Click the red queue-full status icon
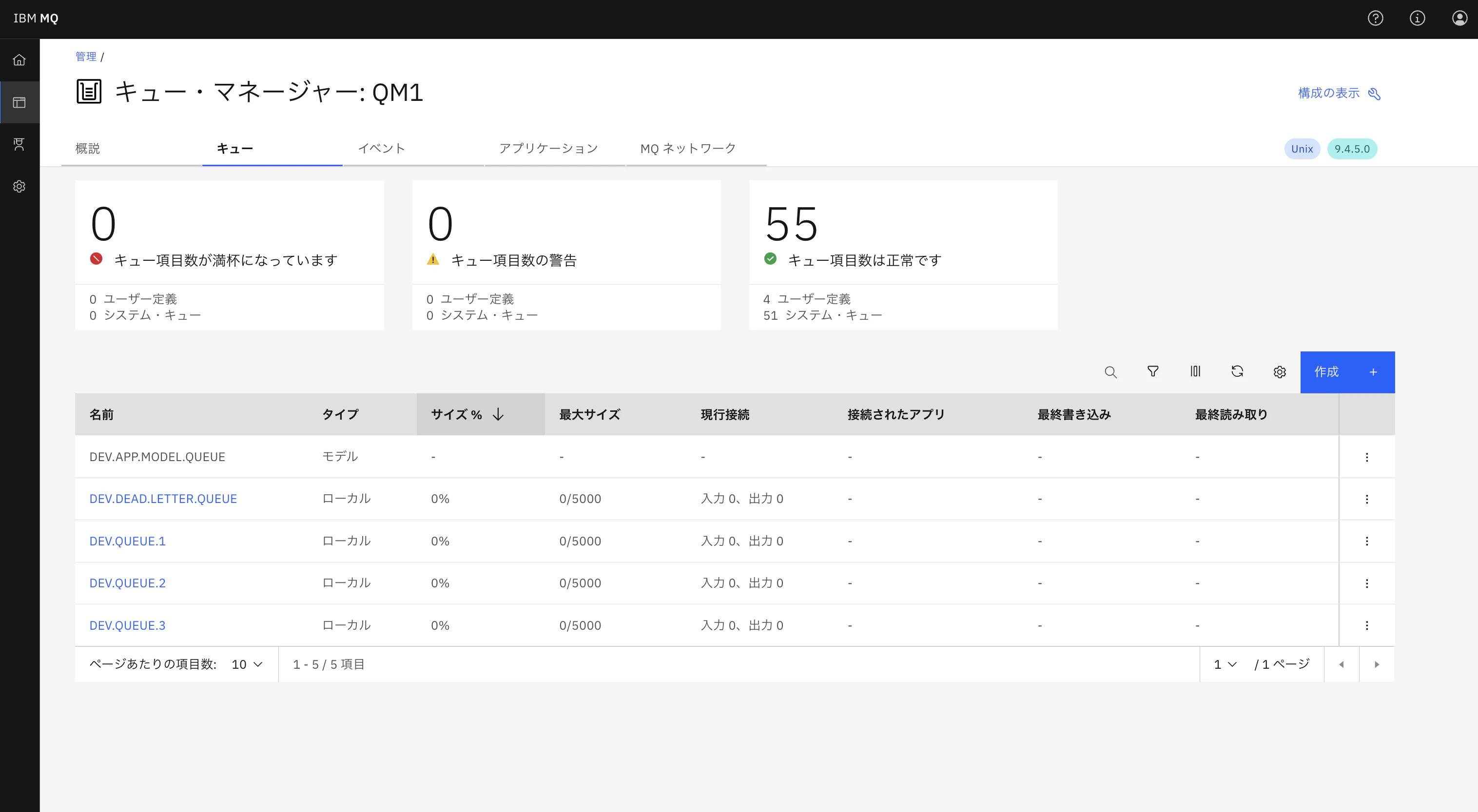The height and width of the screenshot is (812, 1478). [x=97, y=259]
